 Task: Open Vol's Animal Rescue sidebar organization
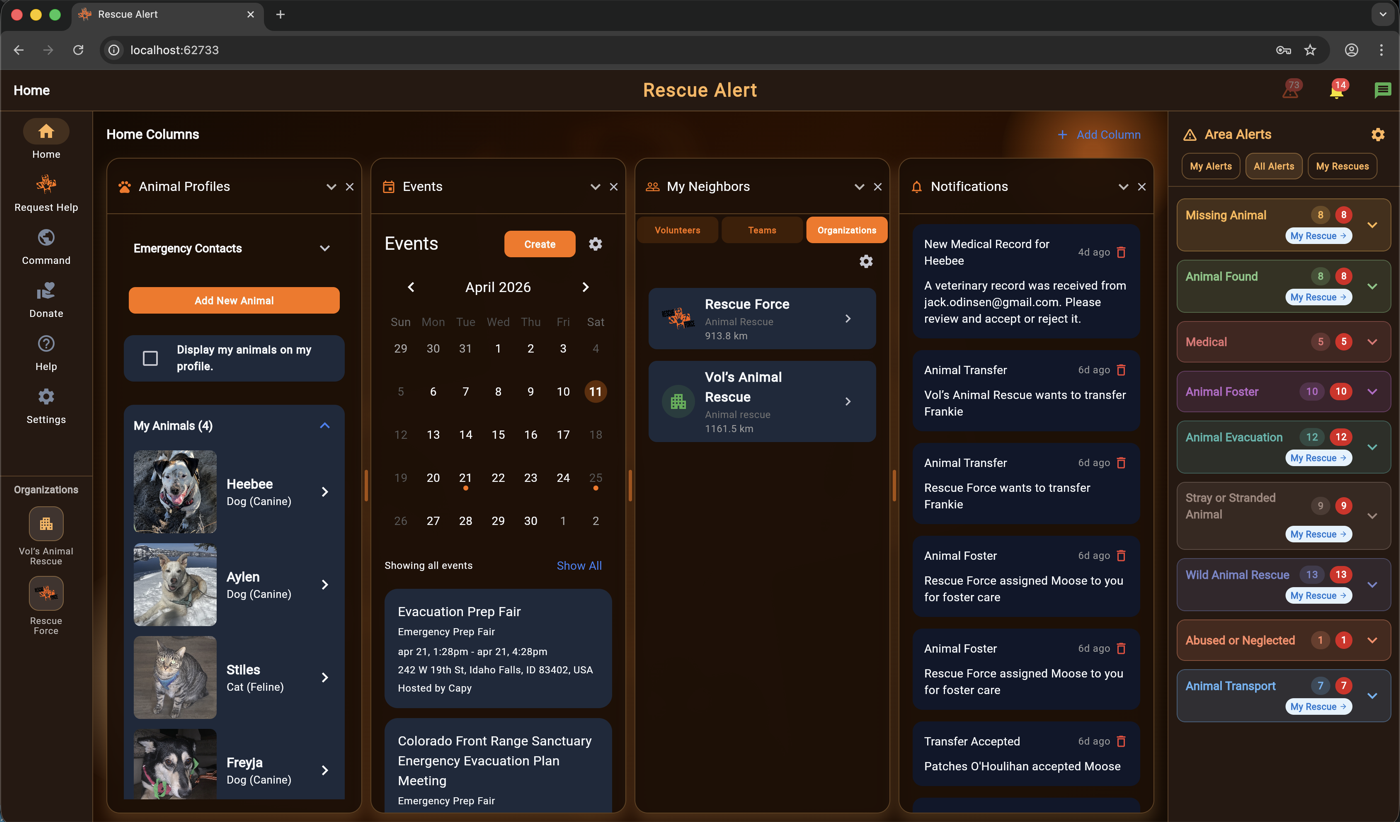46,524
